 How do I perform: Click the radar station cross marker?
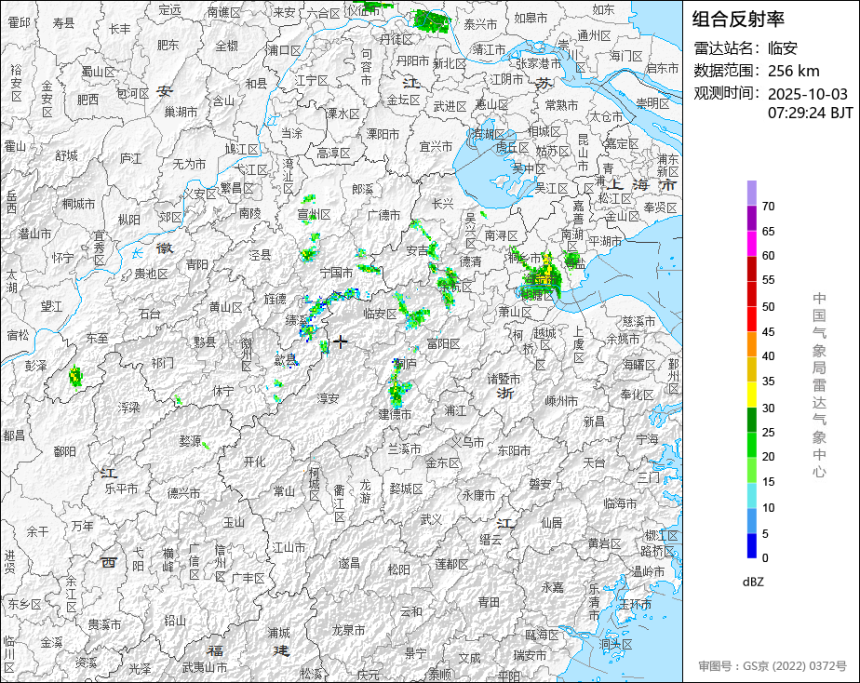pyautogui.click(x=341, y=341)
